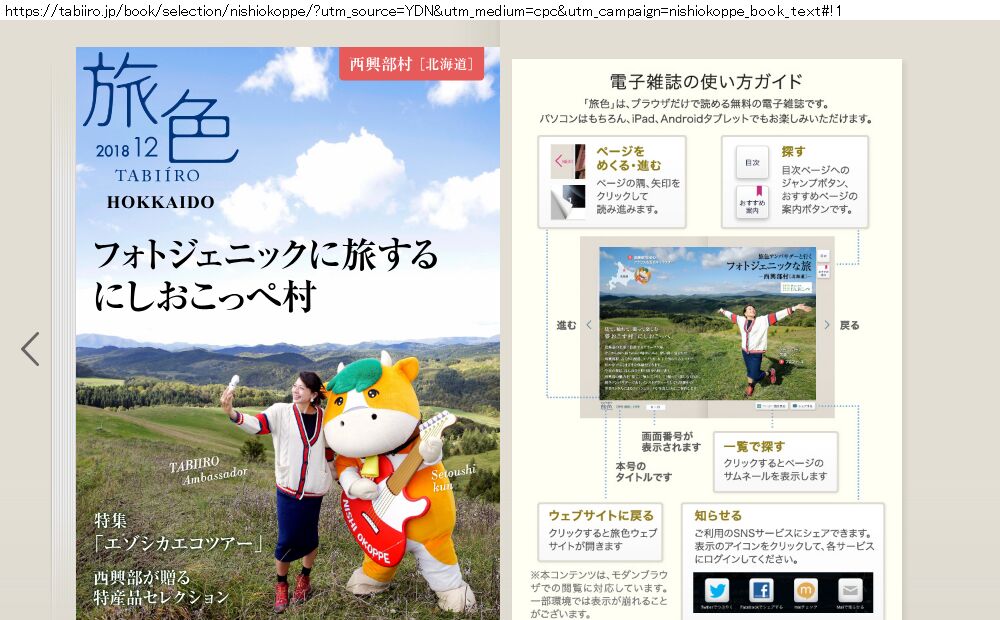
Task: Click the にしおこっぺ村 headline line
Action: pos(205,297)
